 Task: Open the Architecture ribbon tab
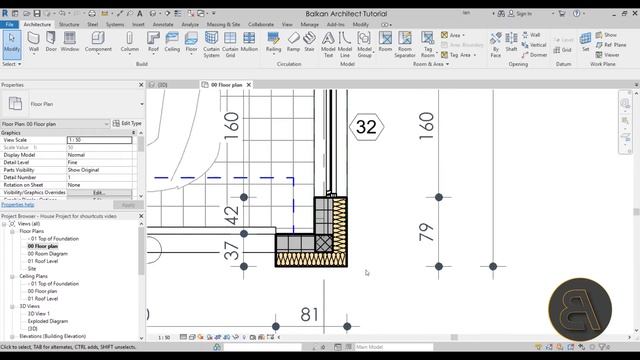(x=37, y=24)
